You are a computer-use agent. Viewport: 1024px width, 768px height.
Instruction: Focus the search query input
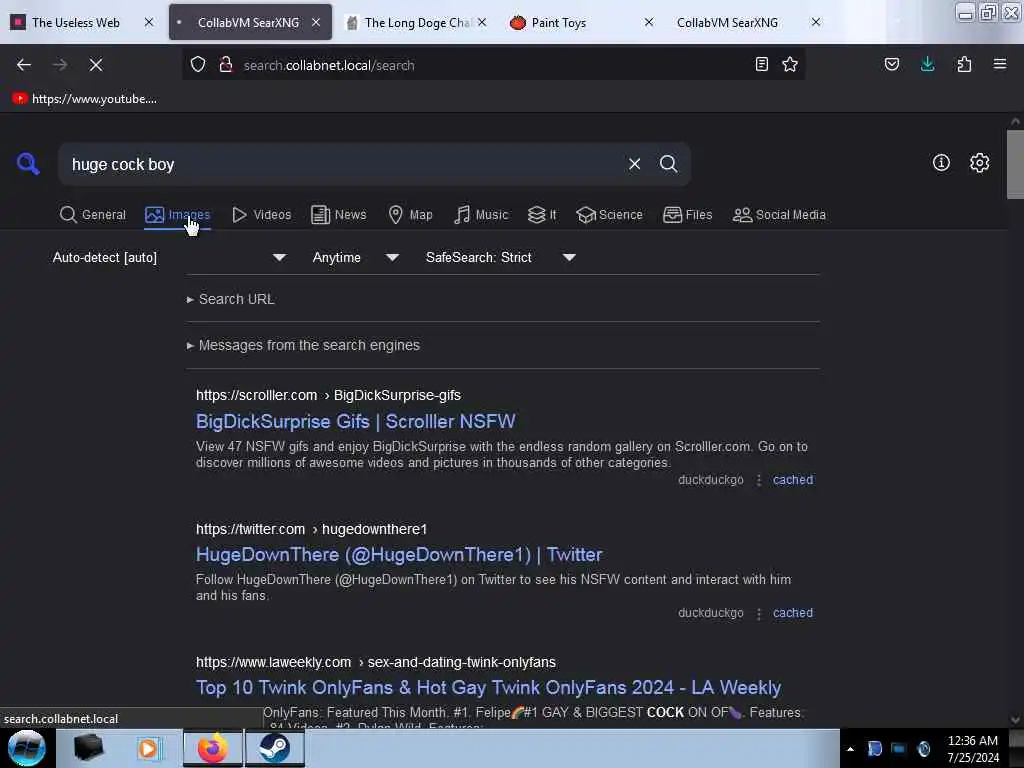[343, 165]
